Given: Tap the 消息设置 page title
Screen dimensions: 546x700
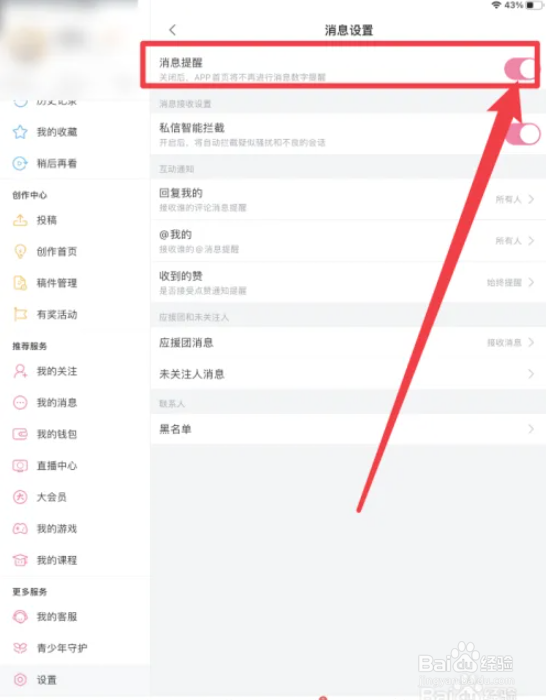Looking at the screenshot, I should [349, 30].
